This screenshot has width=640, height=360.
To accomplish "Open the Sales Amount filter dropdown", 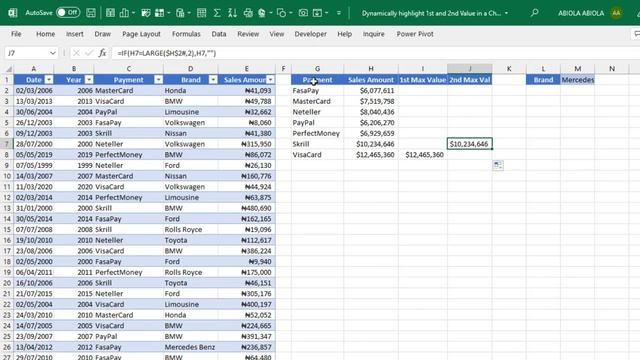I will coord(270,80).
